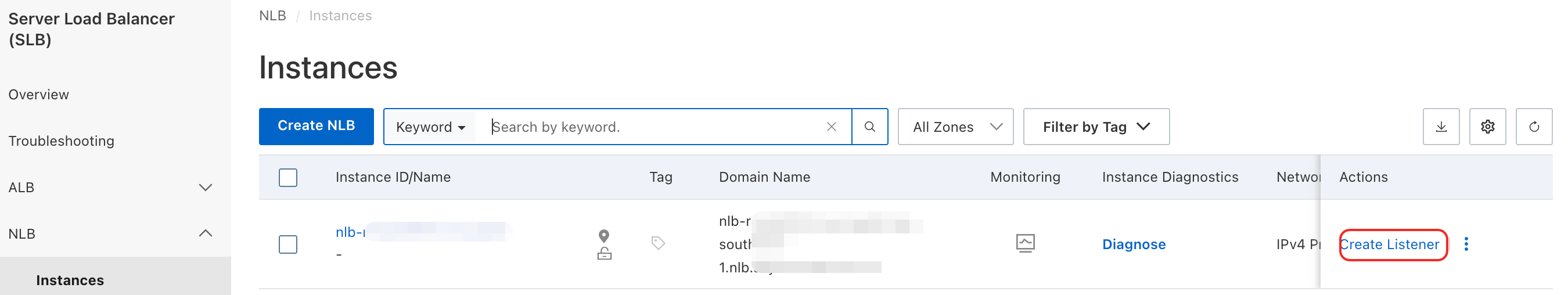Collapse the NLB sidebar section

tap(205, 233)
